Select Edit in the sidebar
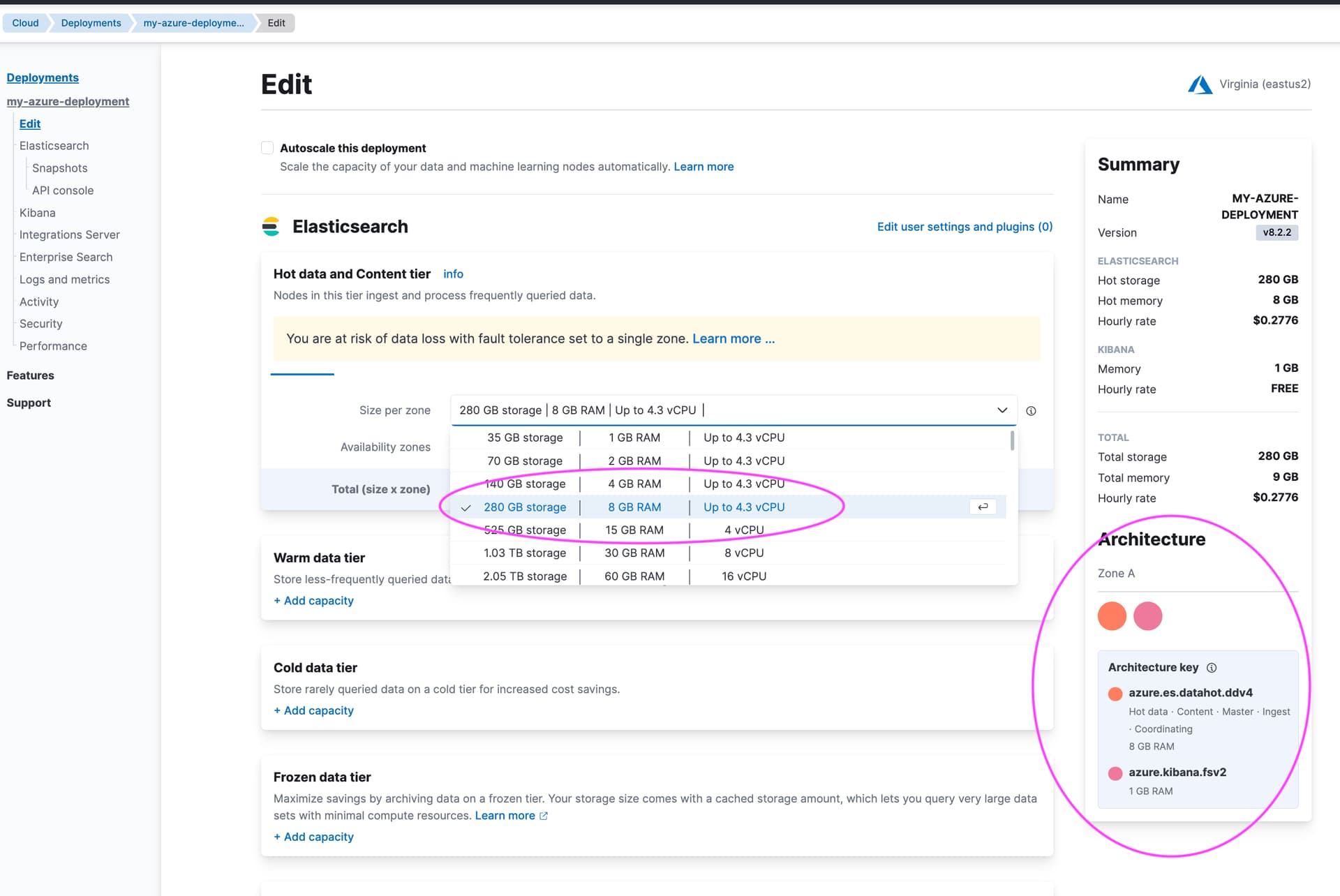This screenshot has height=896, width=1340. 30,124
